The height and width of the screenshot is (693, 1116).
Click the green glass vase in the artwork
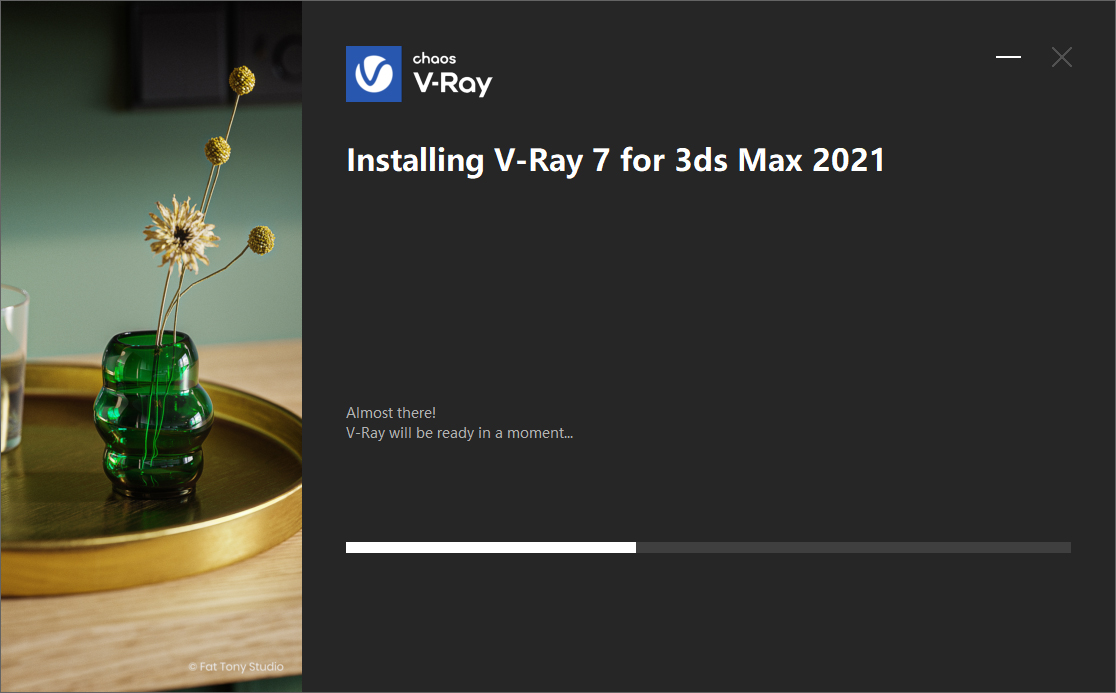(153, 414)
